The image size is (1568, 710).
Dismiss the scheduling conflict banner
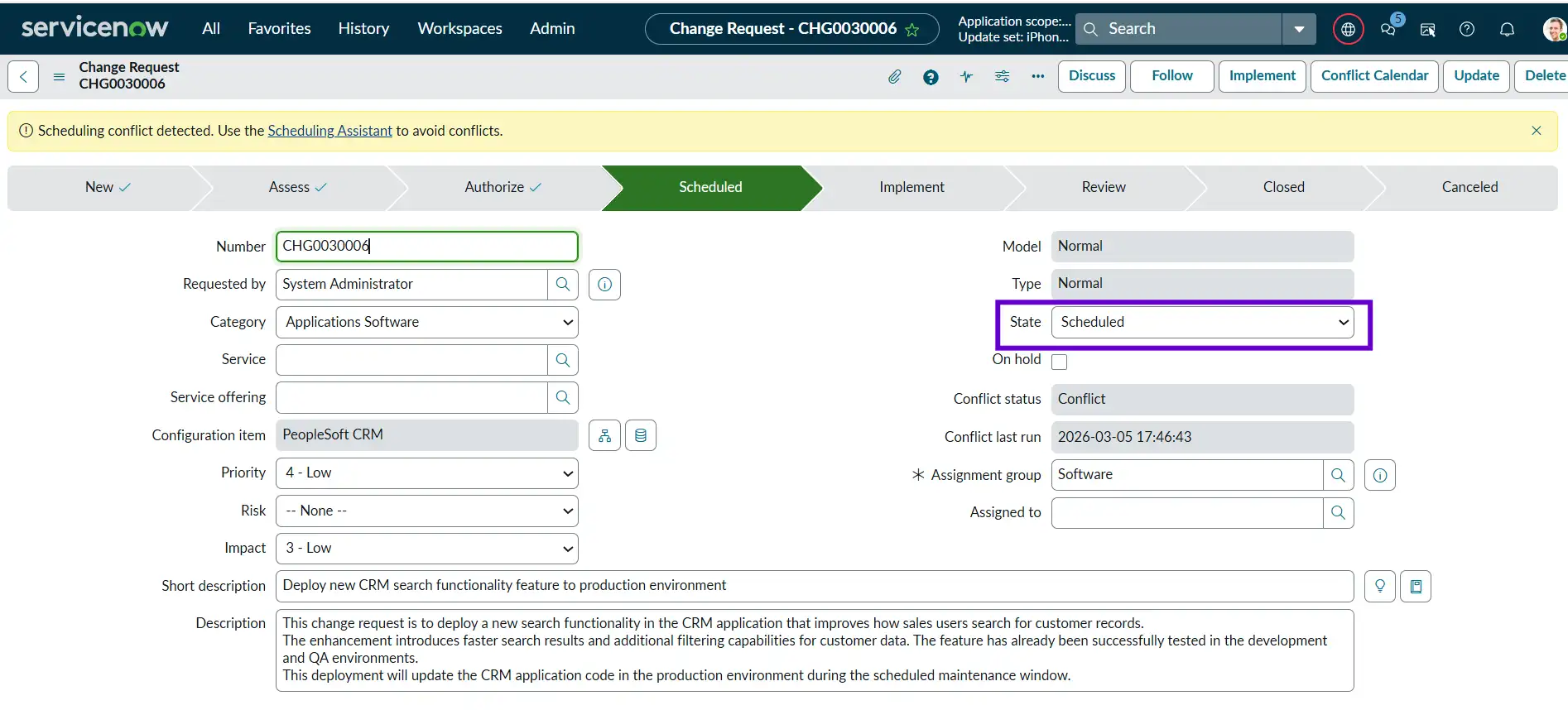click(x=1536, y=131)
